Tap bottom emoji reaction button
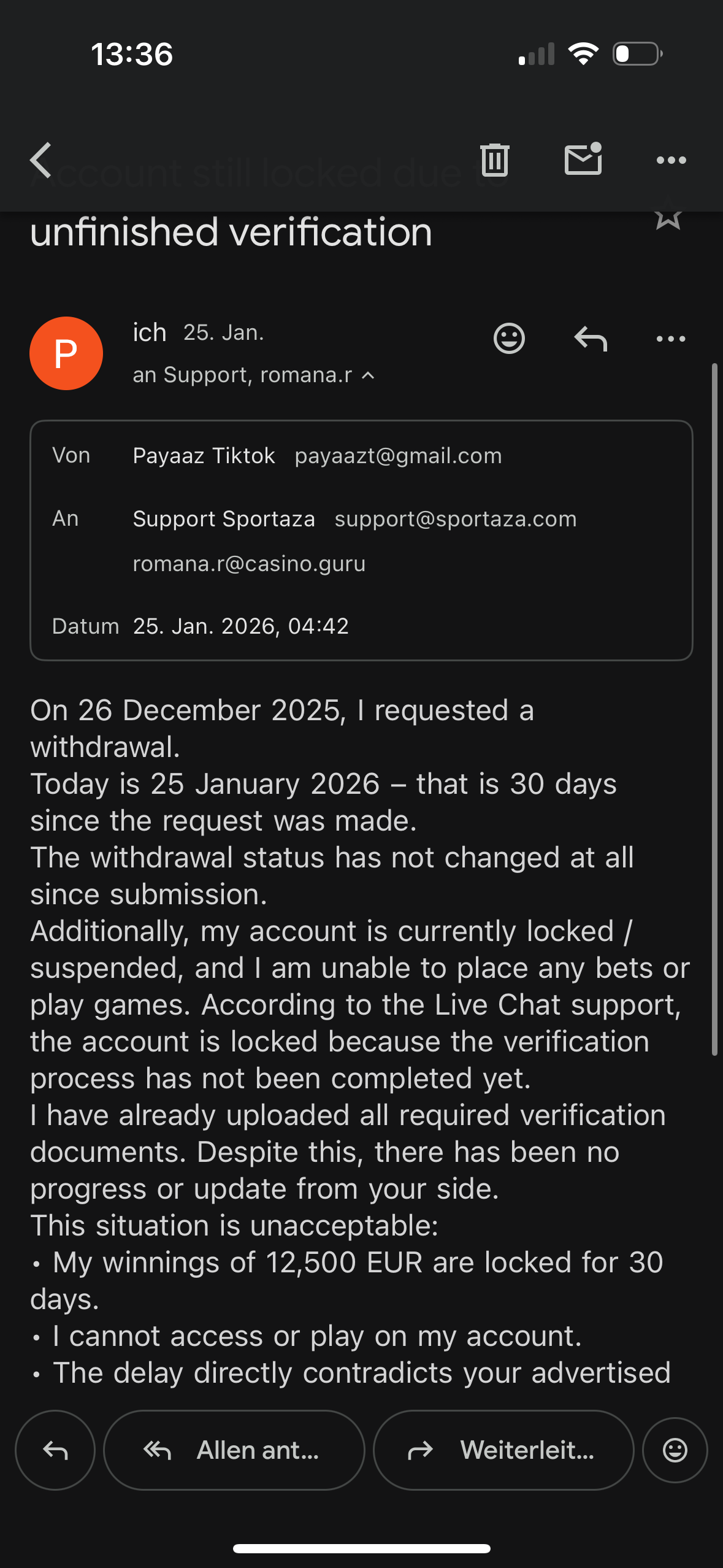 click(x=675, y=1450)
